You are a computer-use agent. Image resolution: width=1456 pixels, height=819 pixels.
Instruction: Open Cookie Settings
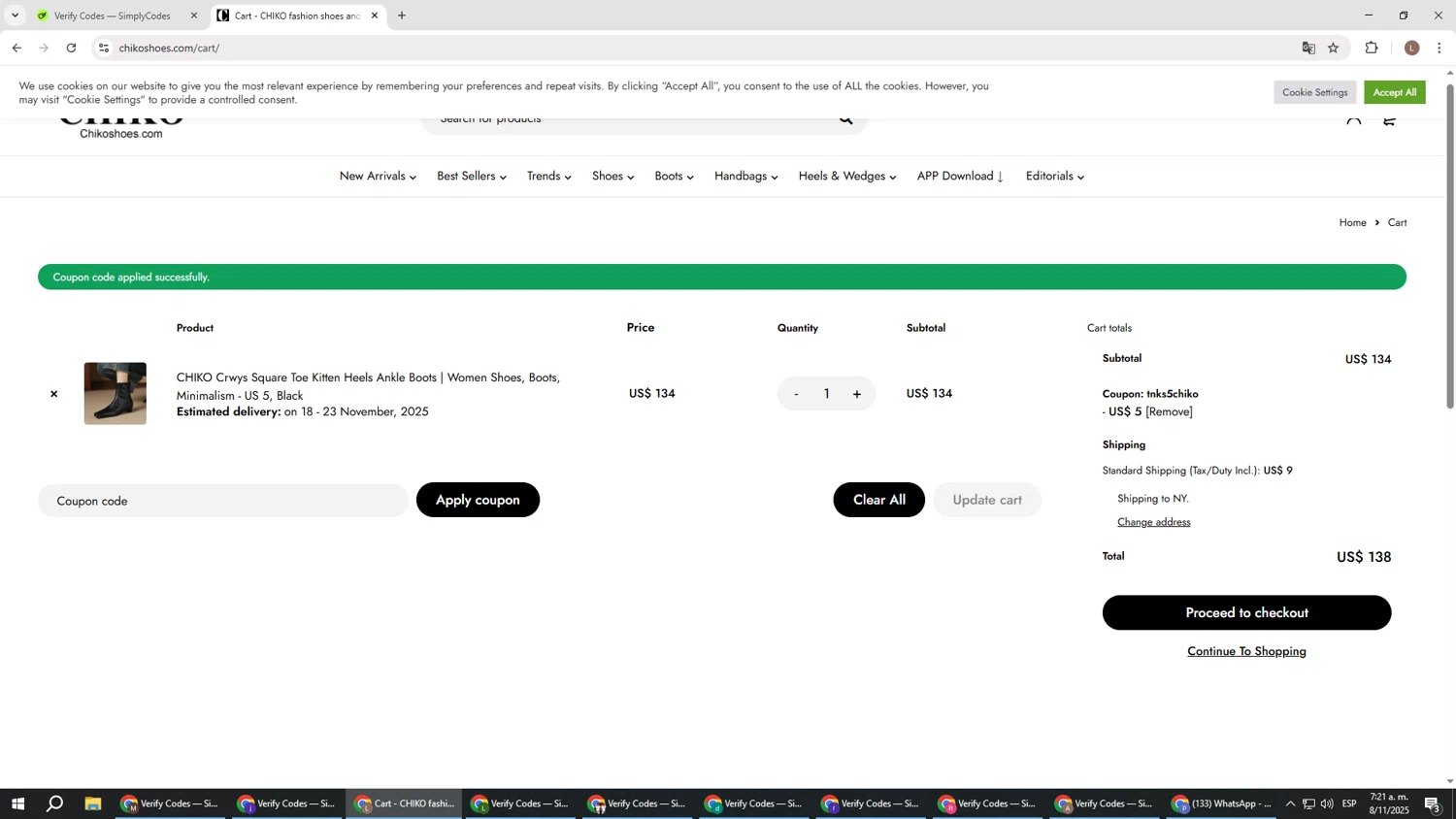coord(1314,92)
